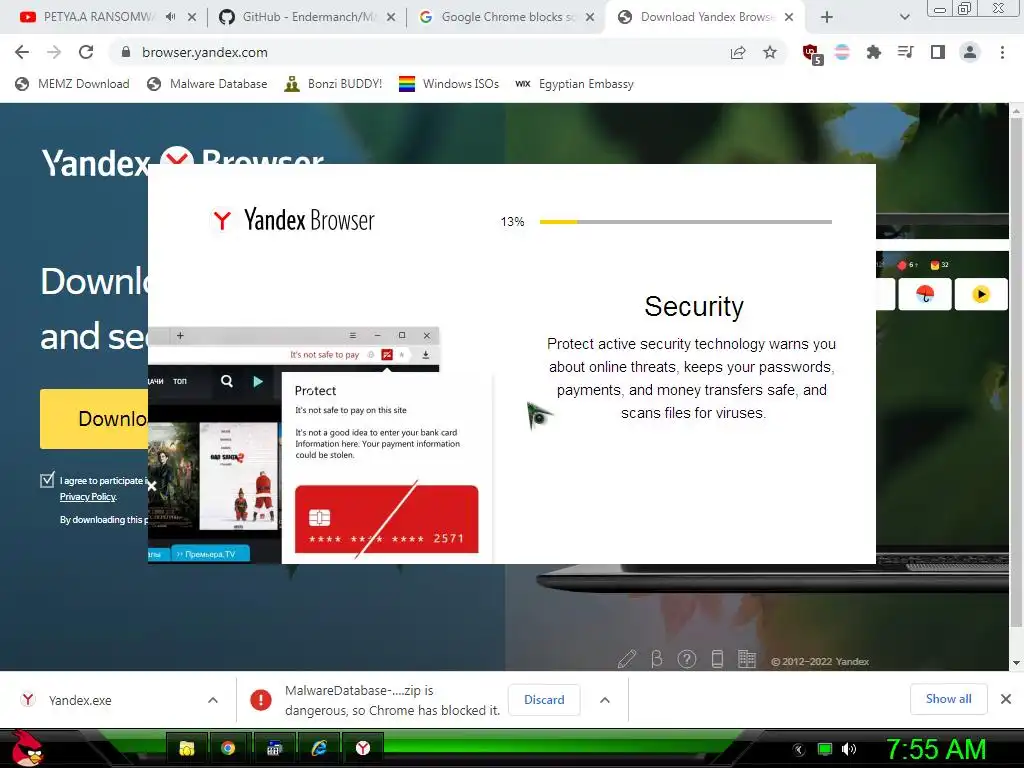Close the downloads bar
The width and height of the screenshot is (1024, 768).
1006,699
